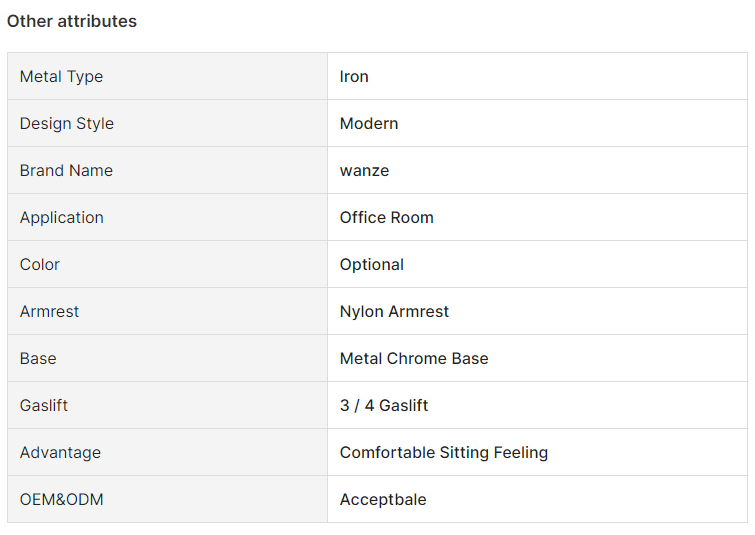Select the 'Advantage' attribute label
This screenshot has width=755, height=535.
pyautogui.click(x=60, y=453)
